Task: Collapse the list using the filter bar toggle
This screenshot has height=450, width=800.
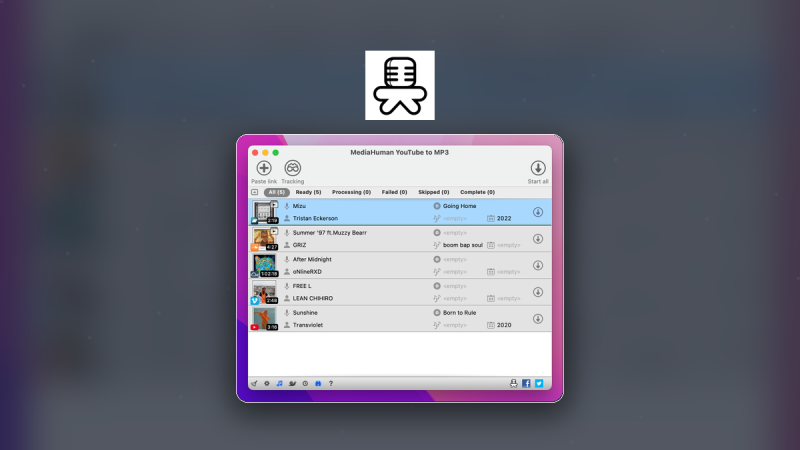Action: (x=255, y=192)
